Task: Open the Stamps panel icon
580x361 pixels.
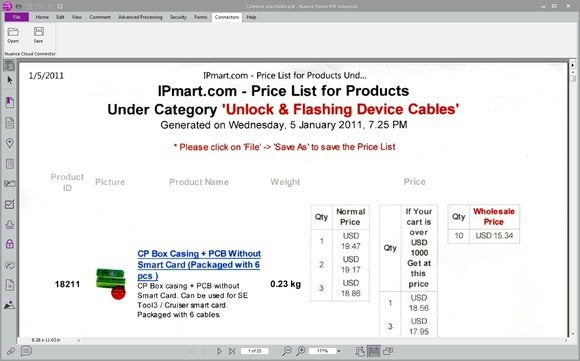Action: coord(10,224)
